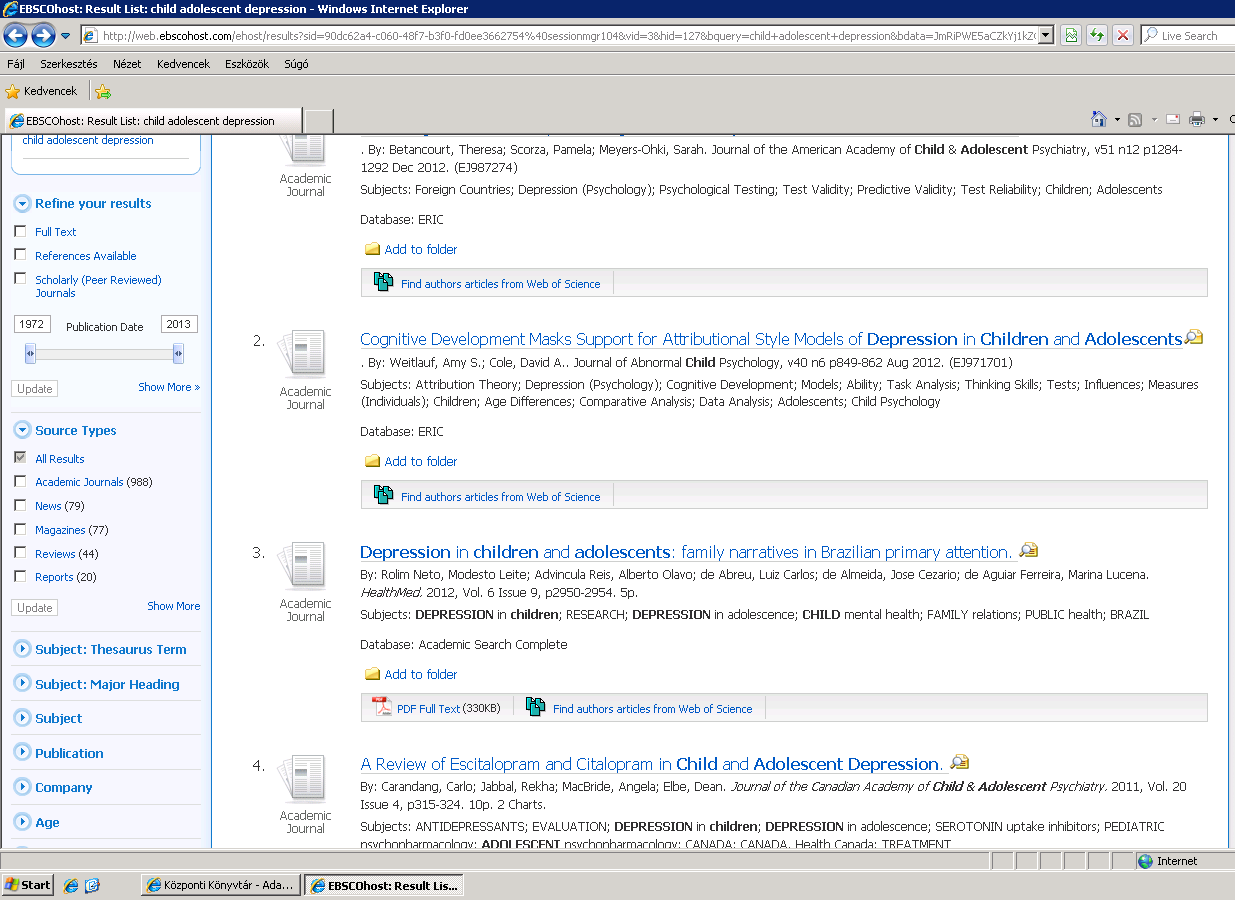Open the Nézet menu
The height and width of the screenshot is (900, 1235).
click(127, 64)
